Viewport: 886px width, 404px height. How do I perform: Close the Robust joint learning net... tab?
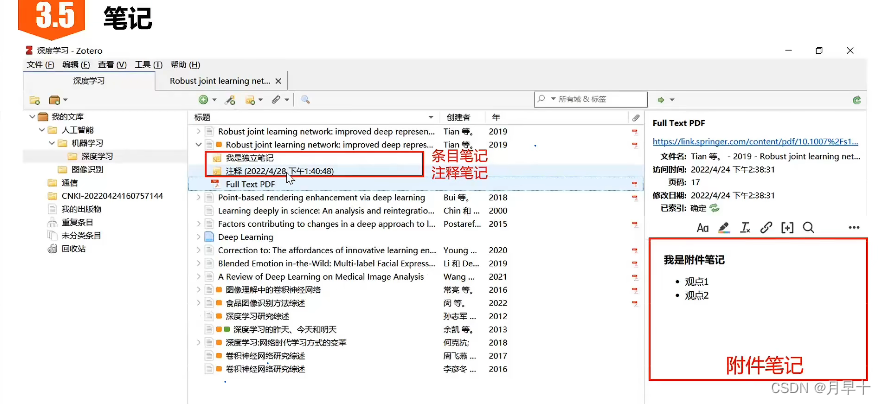coord(278,81)
